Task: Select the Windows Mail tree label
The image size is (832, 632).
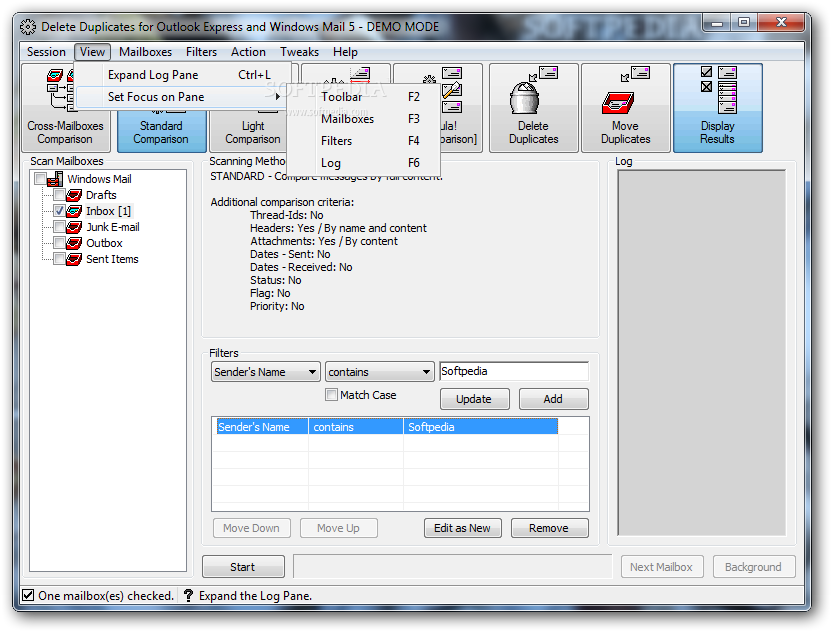Action: tap(99, 179)
